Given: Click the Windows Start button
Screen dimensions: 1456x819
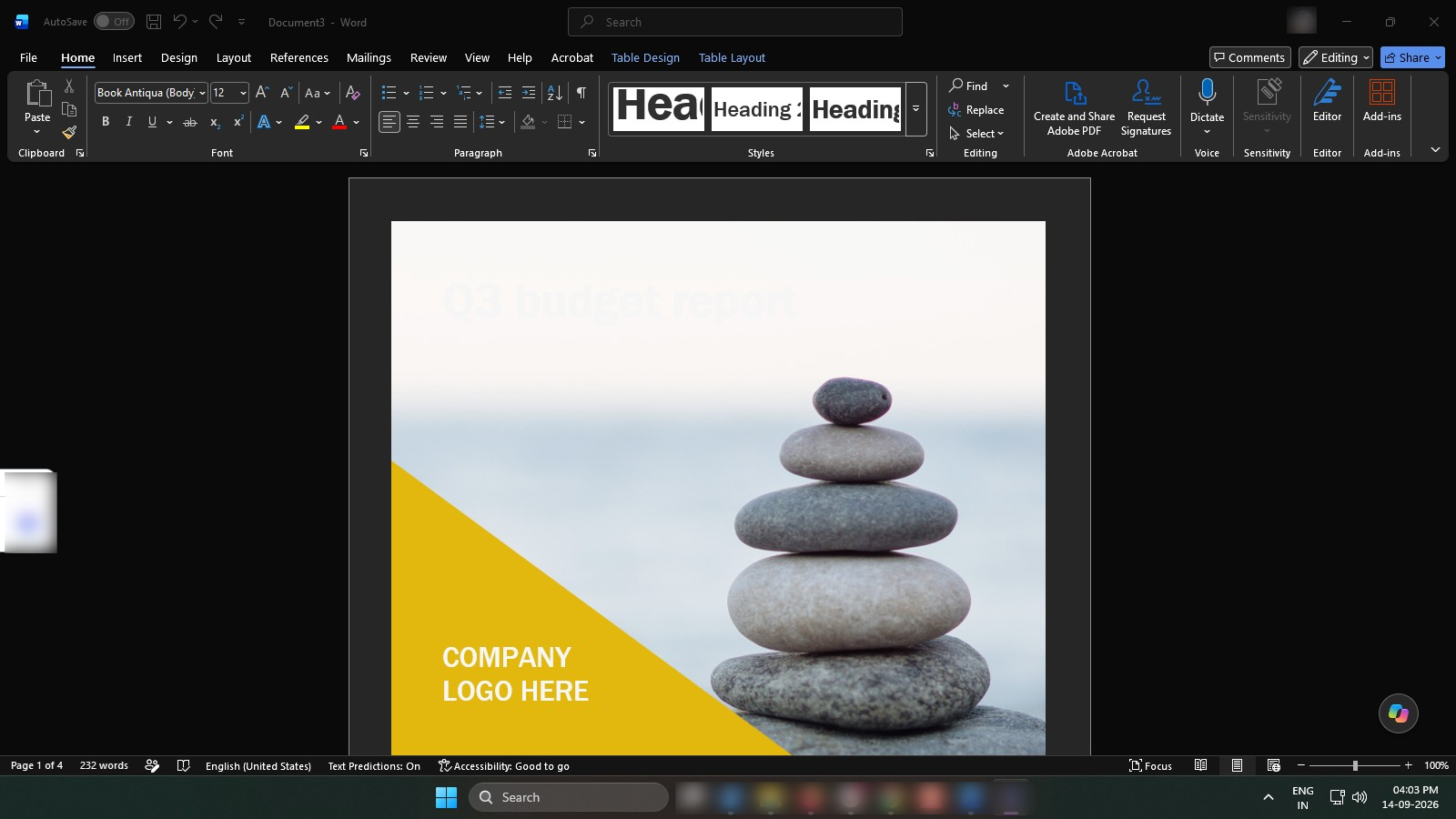Looking at the screenshot, I should pyautogui.click(x=446, y=797).
